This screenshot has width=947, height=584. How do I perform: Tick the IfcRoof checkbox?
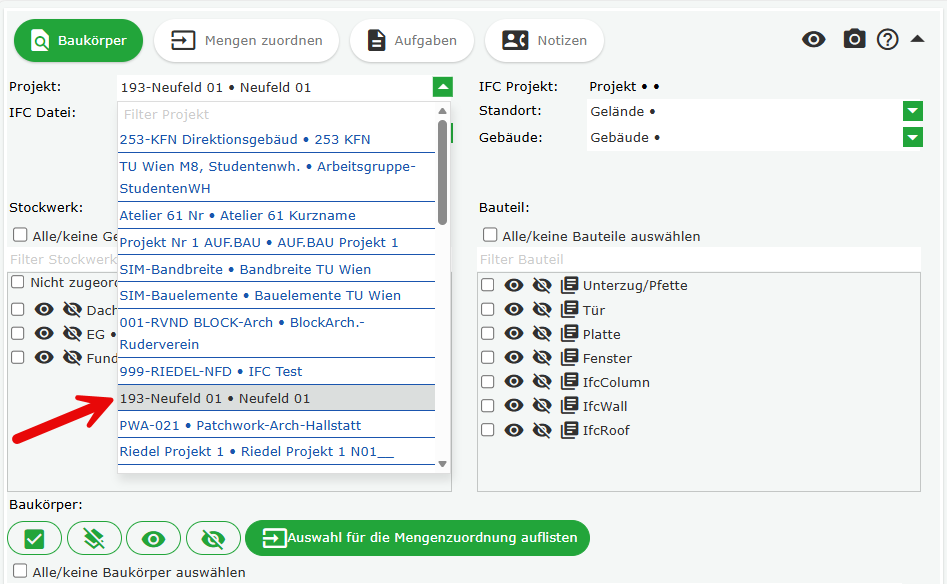coord(488,430)
